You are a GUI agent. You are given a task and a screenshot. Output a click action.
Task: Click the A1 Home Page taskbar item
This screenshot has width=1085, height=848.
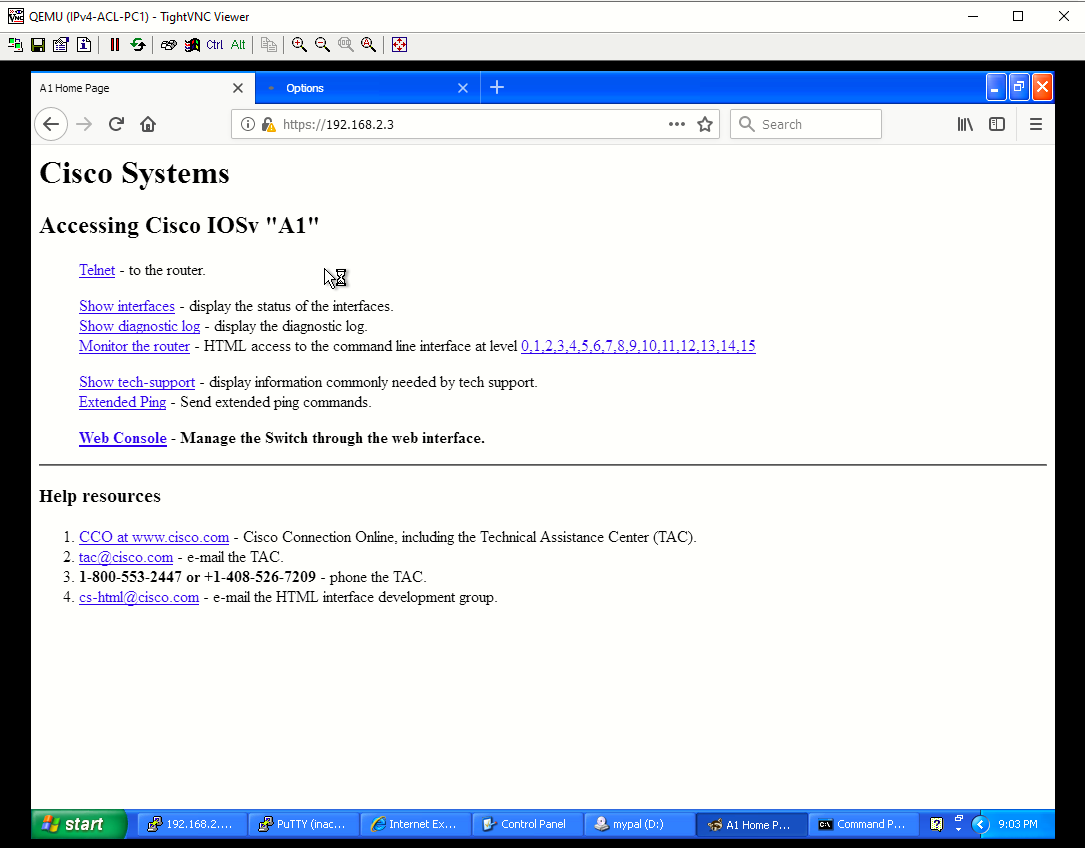[x=751, y=824]
